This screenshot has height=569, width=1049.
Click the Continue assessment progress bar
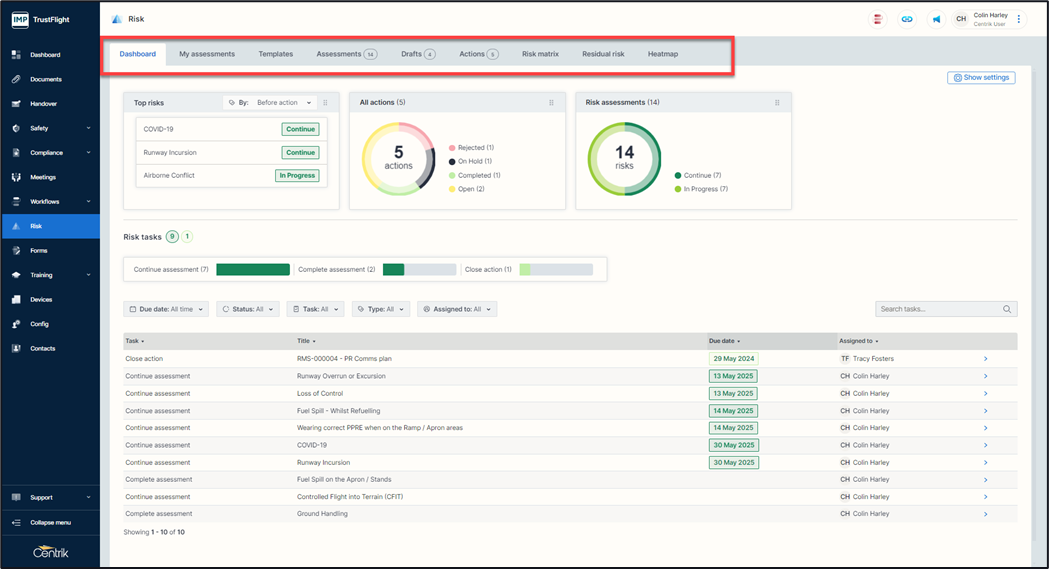coord(253,270)
